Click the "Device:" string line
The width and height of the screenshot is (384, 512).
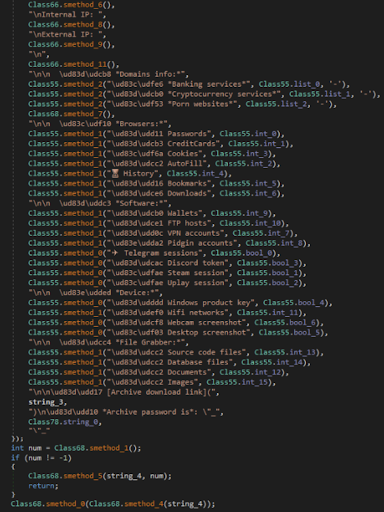(x=96, y=293)
